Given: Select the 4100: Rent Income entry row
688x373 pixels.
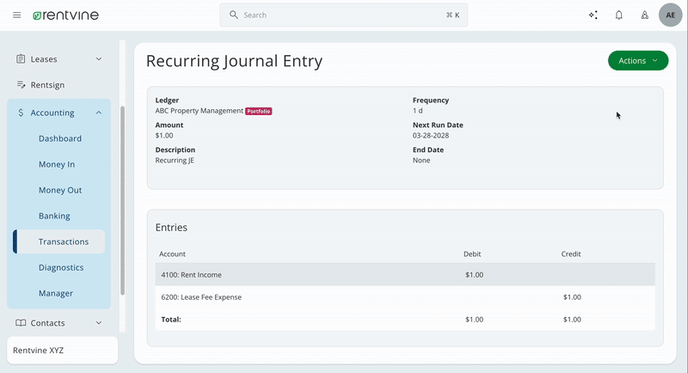Looking at the screenshot, I should tap(405, 275).
